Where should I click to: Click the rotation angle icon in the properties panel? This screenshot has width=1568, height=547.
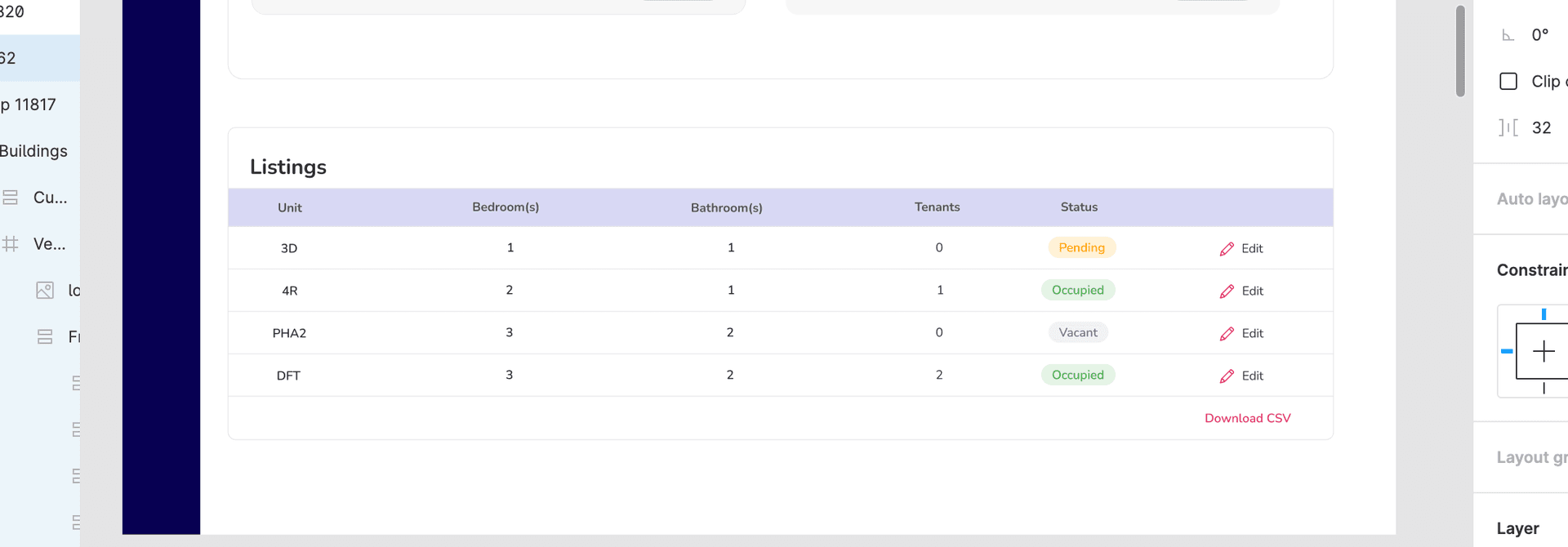pyautogui.click(x=1508, y=35)
